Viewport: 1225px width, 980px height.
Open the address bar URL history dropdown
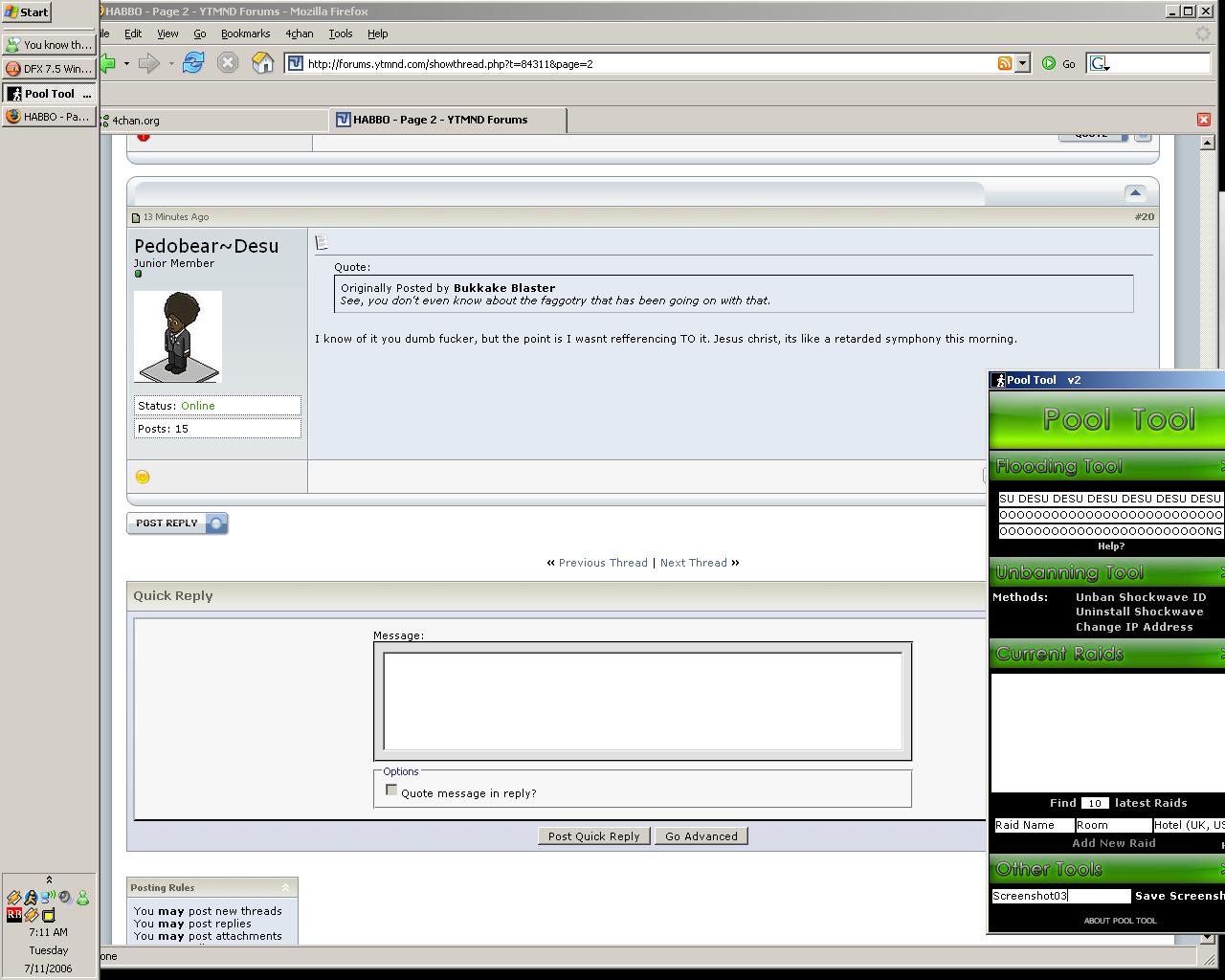1022,63
